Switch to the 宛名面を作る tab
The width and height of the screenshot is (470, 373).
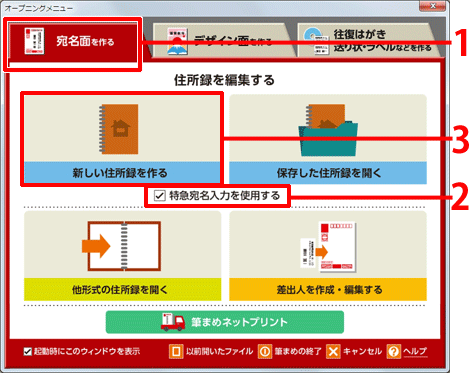[73, 42]
